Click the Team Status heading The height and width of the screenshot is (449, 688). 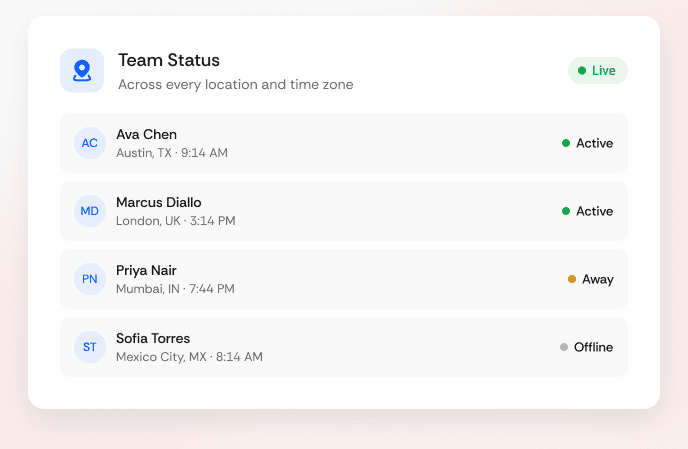pos(169,60)
